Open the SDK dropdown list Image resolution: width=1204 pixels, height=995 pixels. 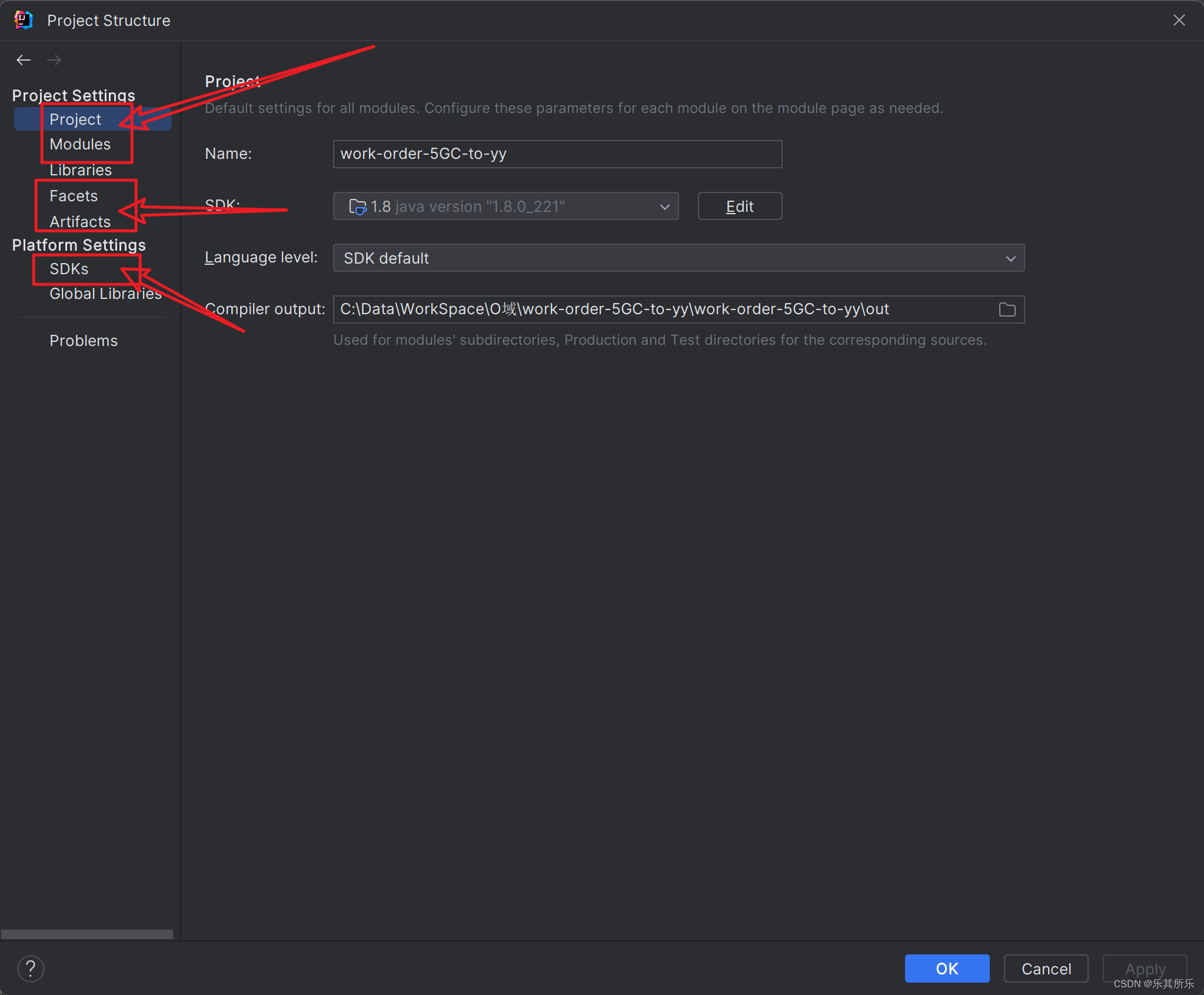click(x=664, y=207)
